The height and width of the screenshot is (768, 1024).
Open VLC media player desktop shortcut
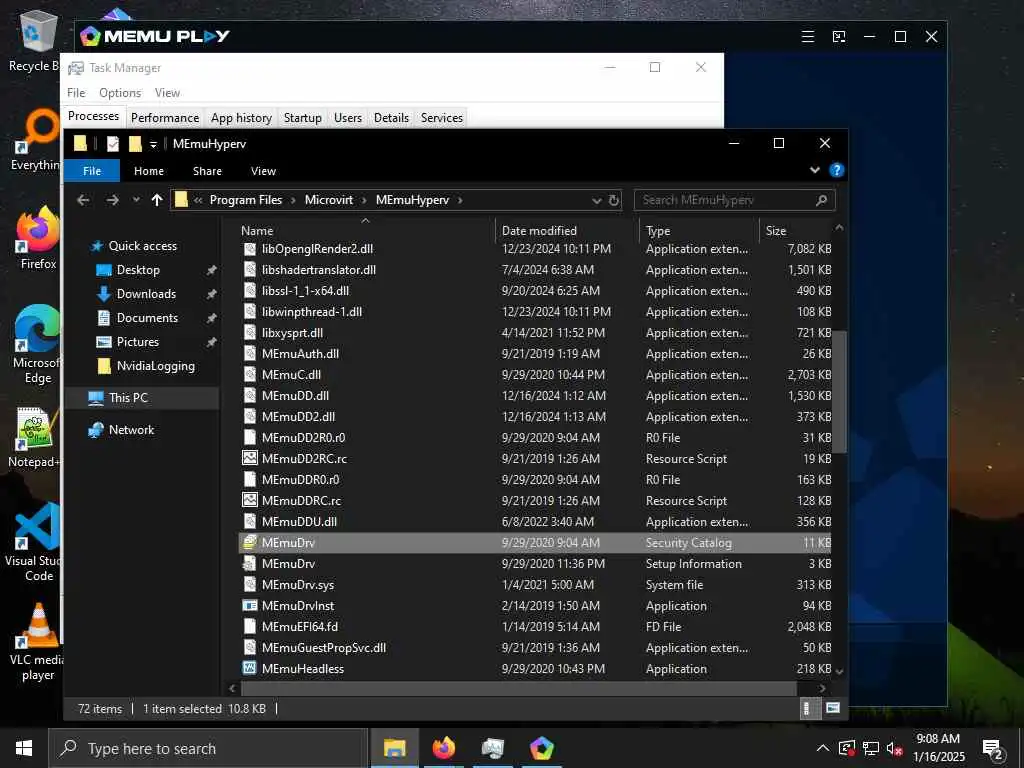click(x=37, y=643)
